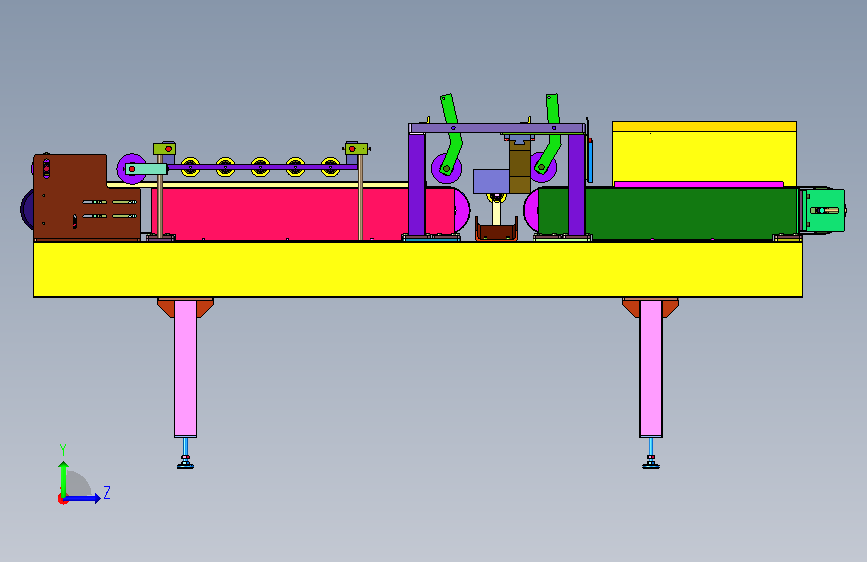The width and height of the screenshot is (867, 562).
Task: Select the long yellow base frame
Action: [x=417, y=269]
